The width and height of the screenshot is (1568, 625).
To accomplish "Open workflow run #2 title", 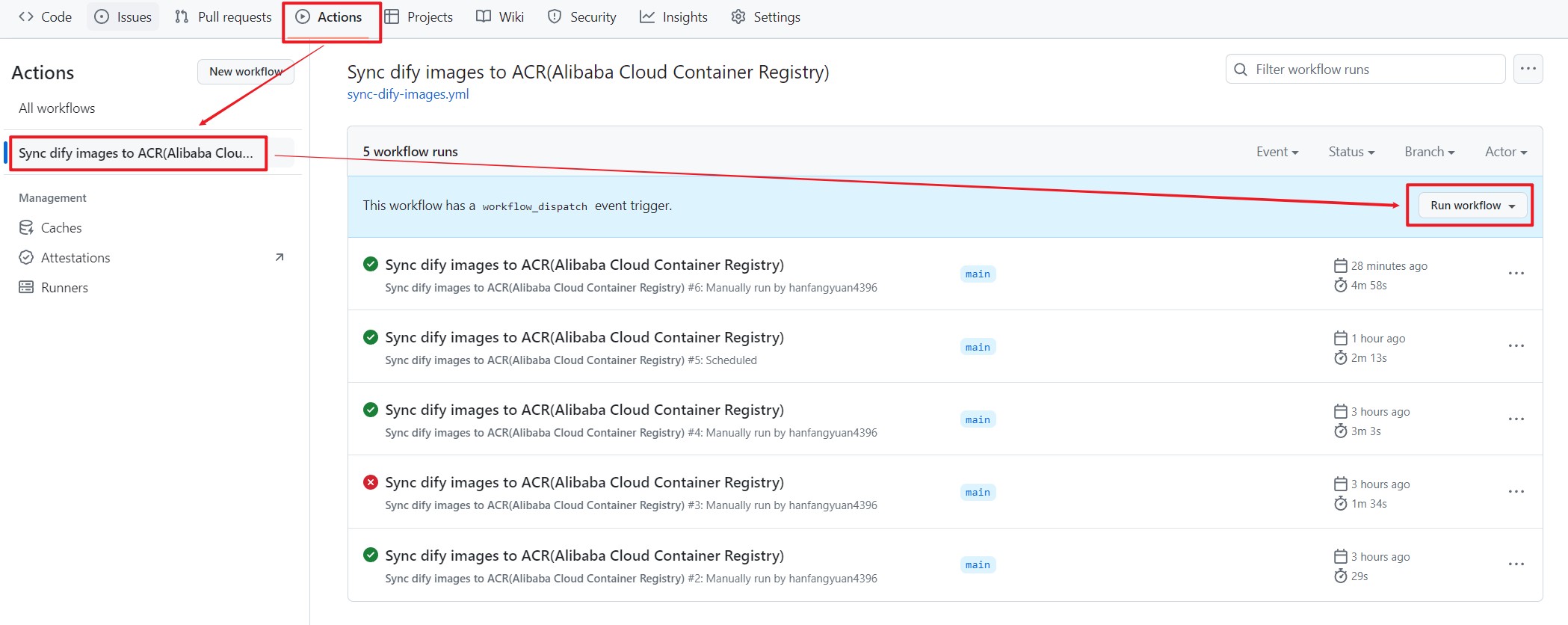I will [584, 555].
